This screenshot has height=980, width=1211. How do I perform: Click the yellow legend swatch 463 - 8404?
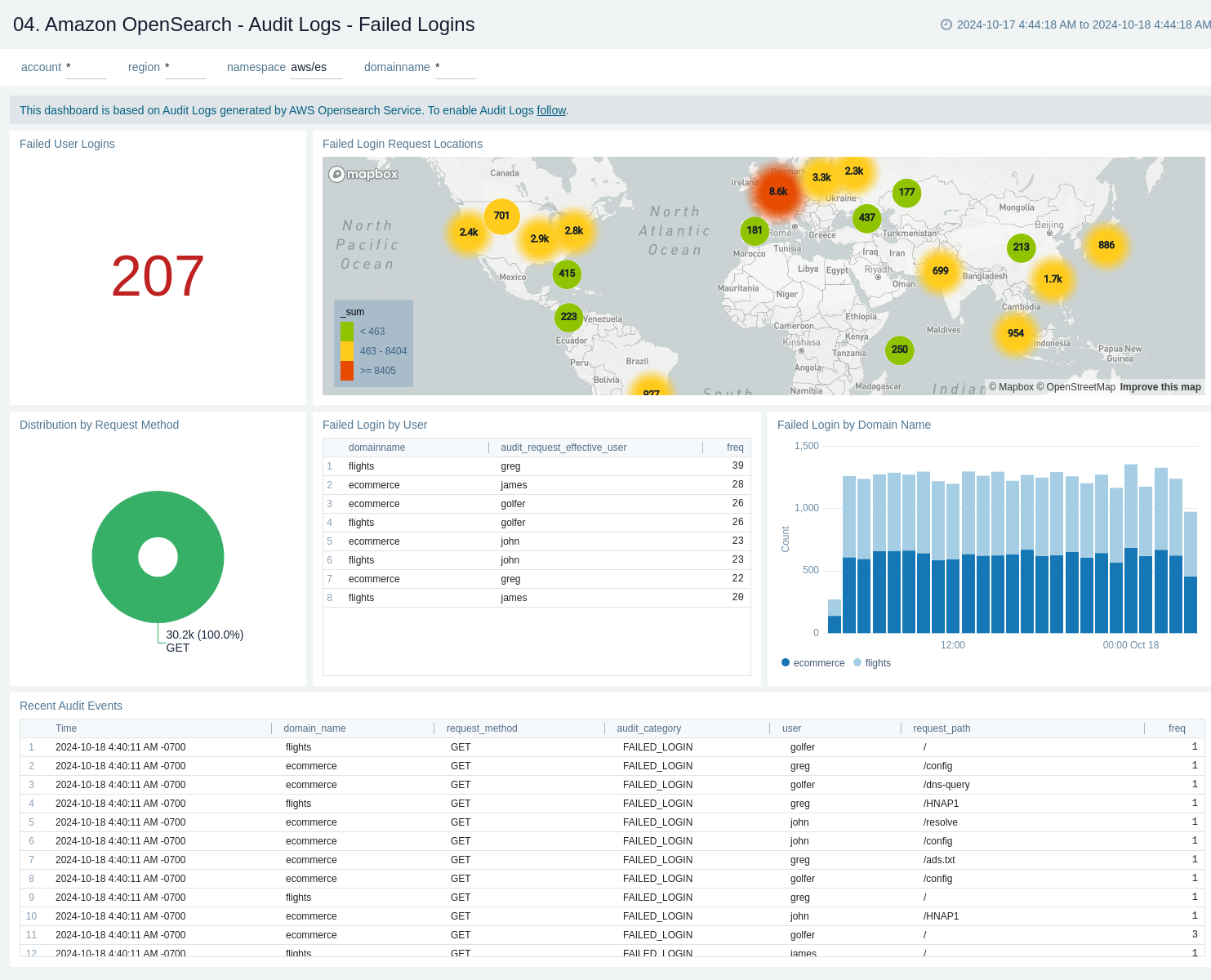click(347, 351)
